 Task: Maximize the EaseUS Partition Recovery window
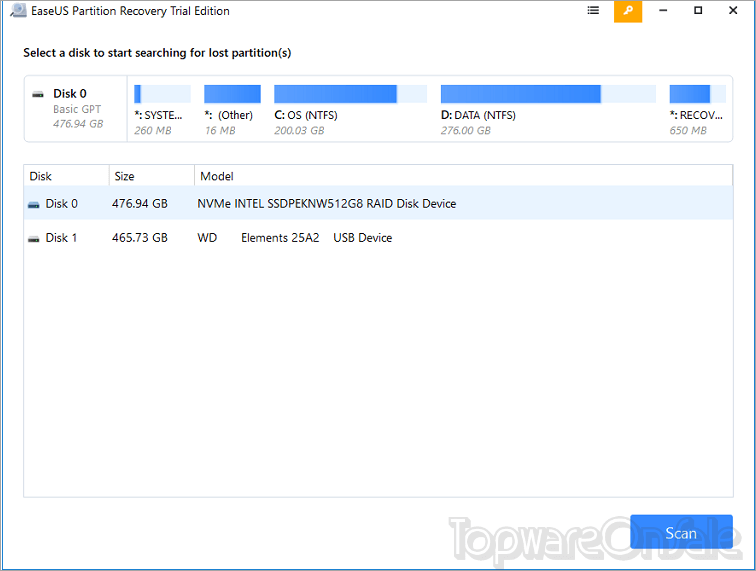pyautogui.click(x=698, y=11)
